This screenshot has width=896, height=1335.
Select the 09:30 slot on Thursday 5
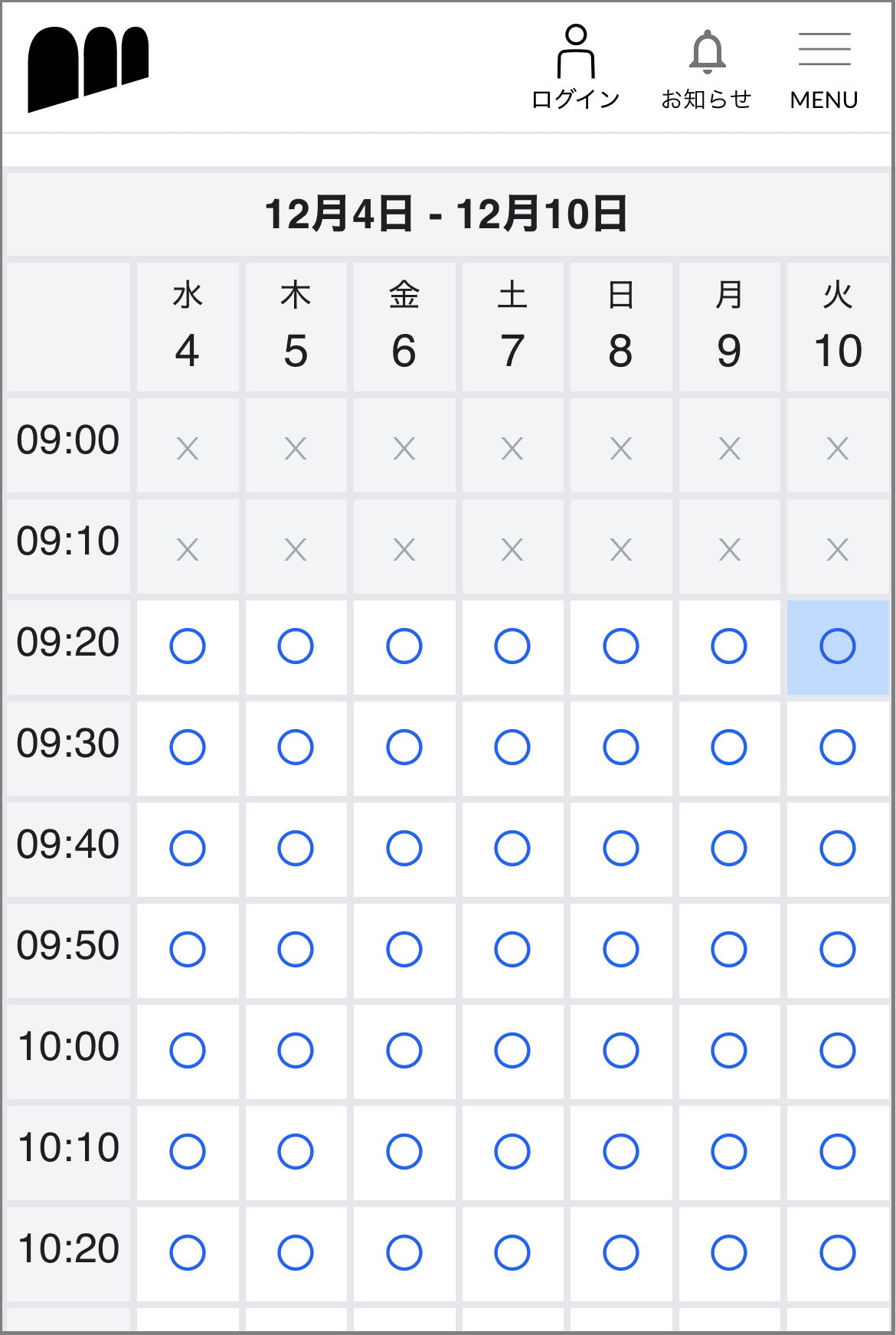(x=296, y=748)
